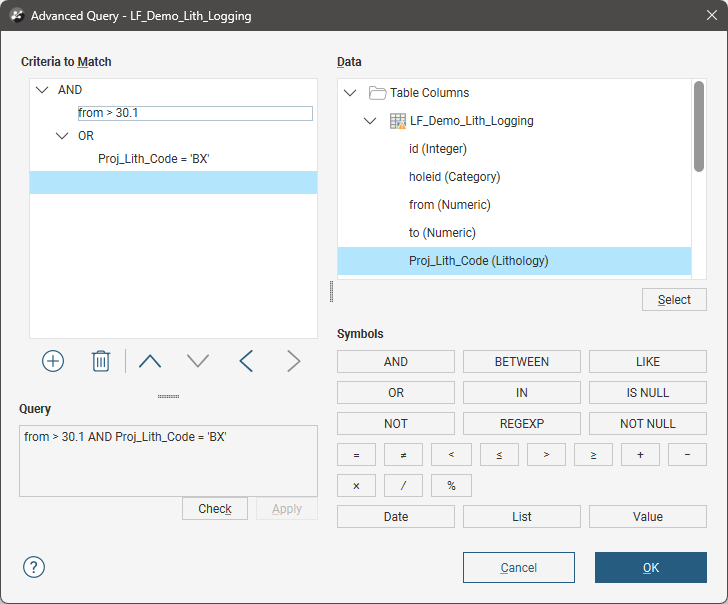728x604 pixels.
Task: Click the trash delete icon
Action: coord(101,361)
